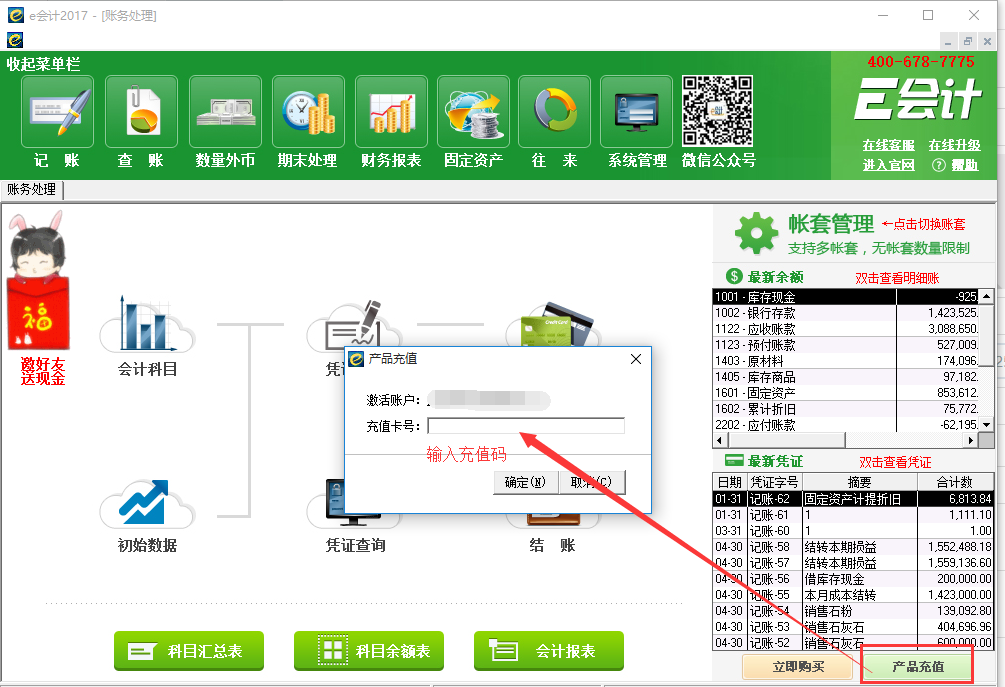
Task: Click the 合计数 column header
Action: click(x=955, y=482)
